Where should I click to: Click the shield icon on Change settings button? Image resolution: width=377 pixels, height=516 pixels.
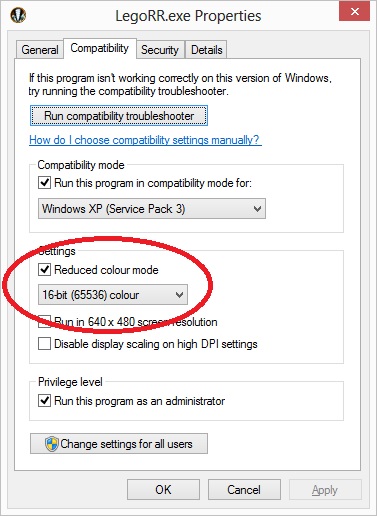(x=52, y=444)
